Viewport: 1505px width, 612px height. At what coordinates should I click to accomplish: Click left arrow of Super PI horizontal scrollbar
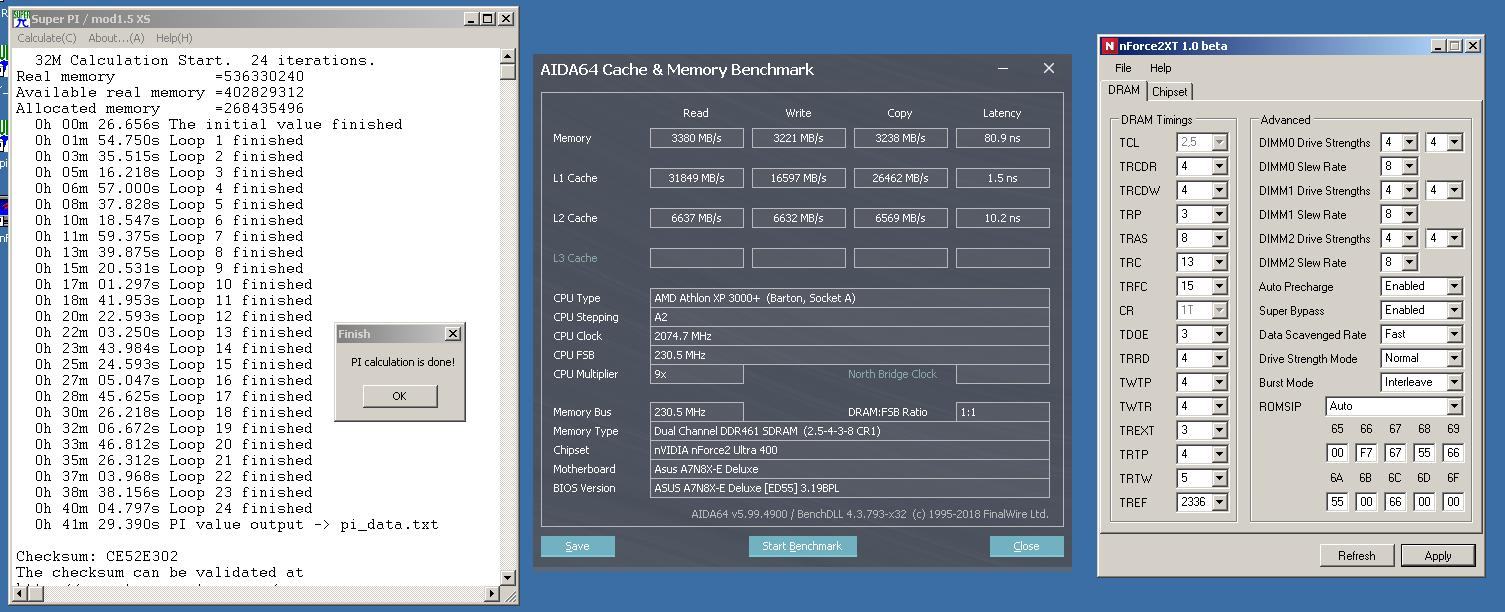[21, 594]
